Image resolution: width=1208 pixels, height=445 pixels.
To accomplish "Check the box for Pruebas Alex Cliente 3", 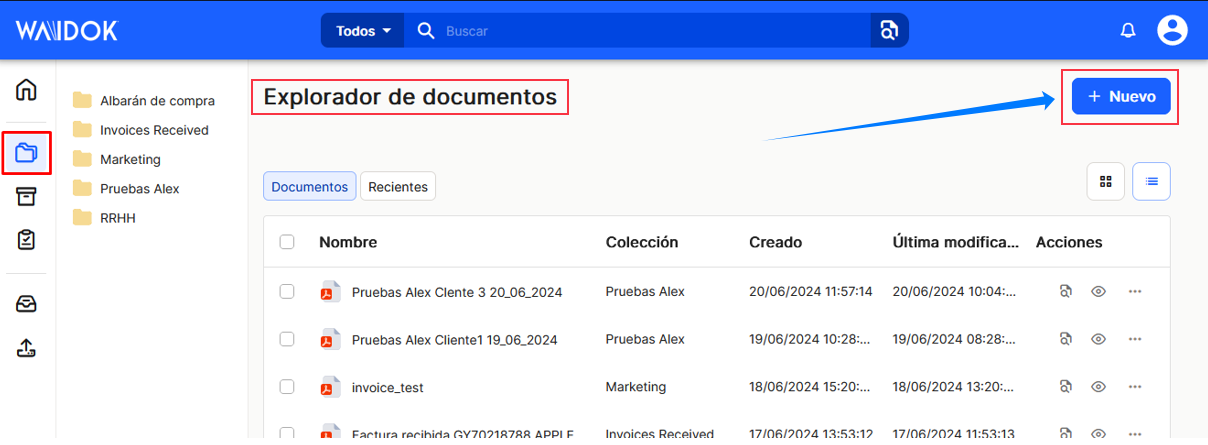I will [287, 291].
